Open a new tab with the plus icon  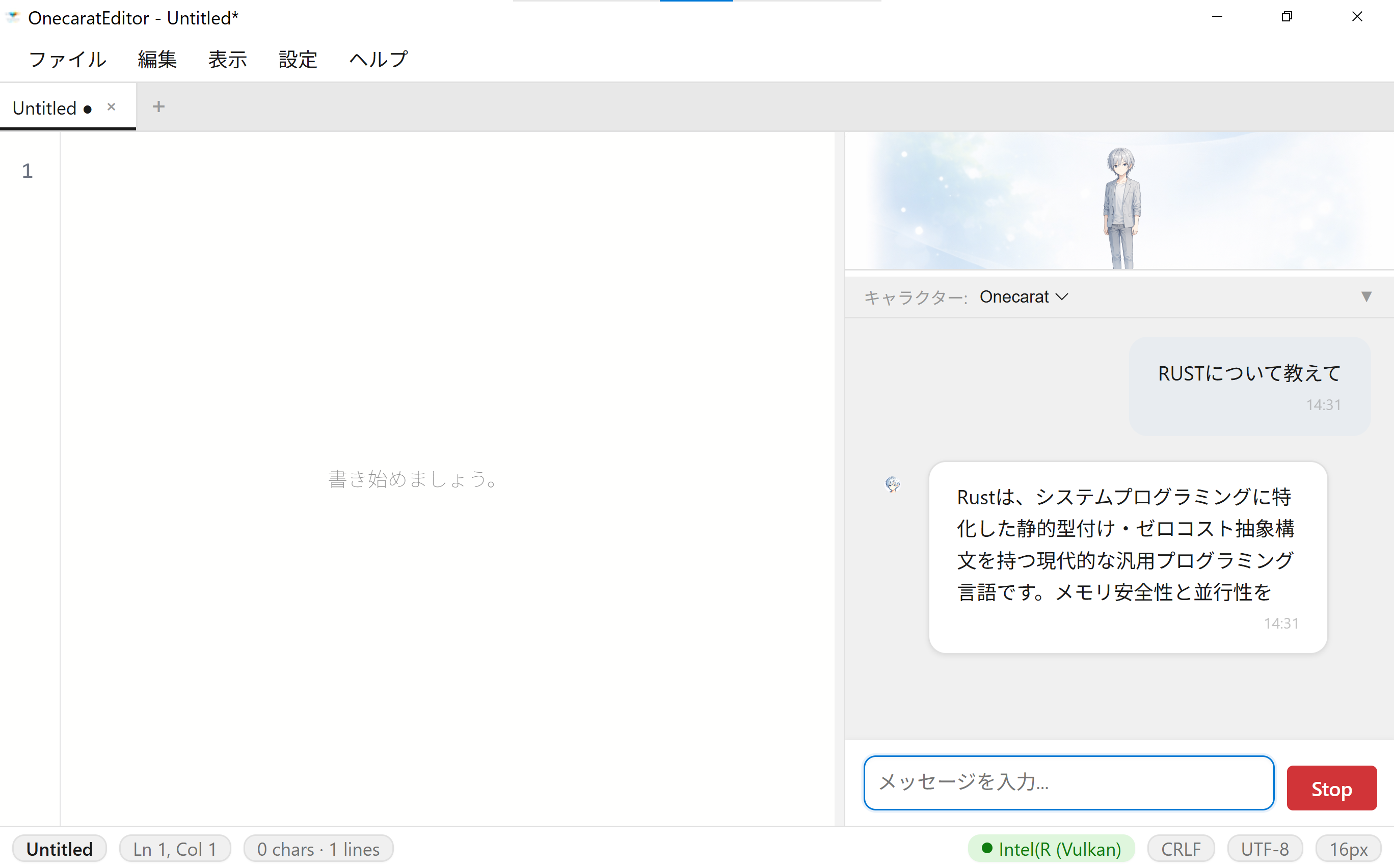click(x=158, y=106)
